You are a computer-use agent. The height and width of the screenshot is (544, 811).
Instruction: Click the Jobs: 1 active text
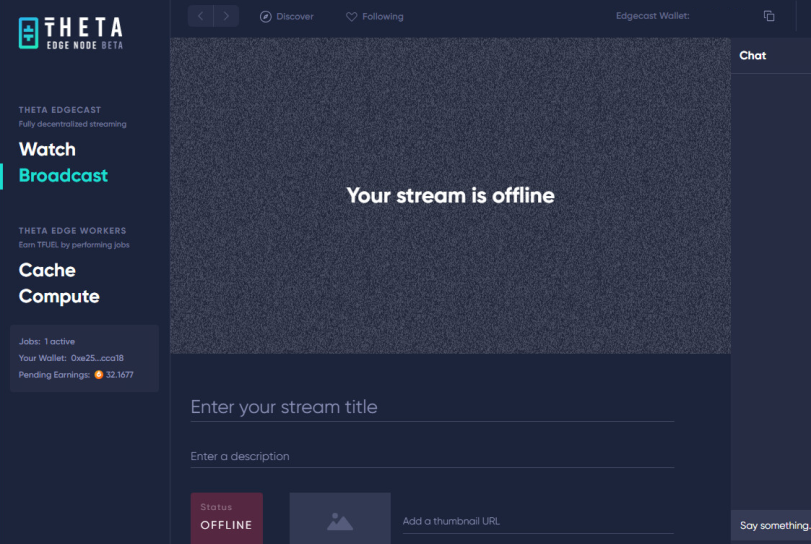point(47,341)
